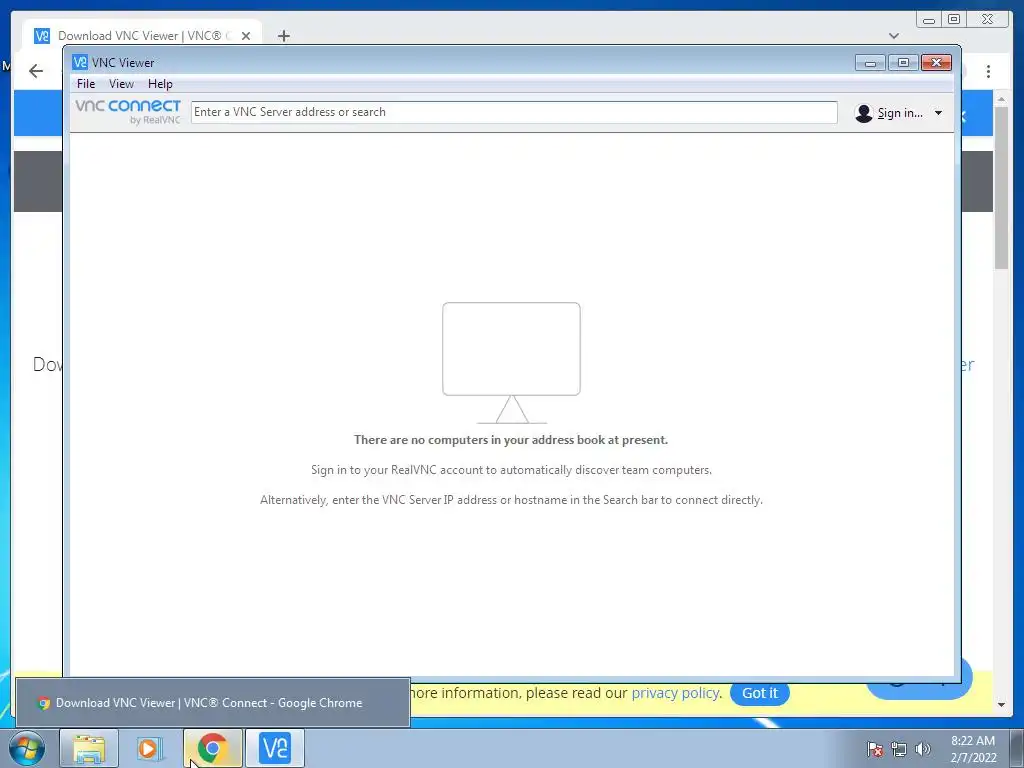This screenshot has width=1024, height=768.
Task: Open Chrome tab search chevron
Action: [894, 36]
